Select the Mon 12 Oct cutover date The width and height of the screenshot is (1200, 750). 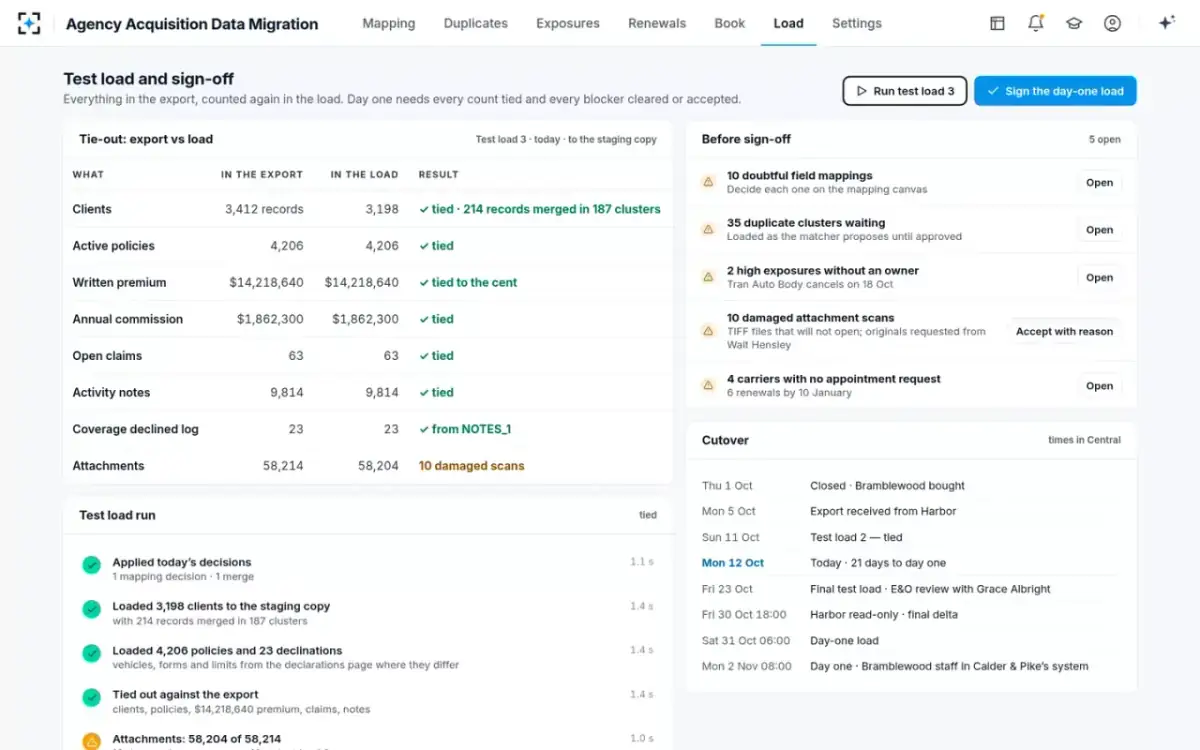pos(733,563)
